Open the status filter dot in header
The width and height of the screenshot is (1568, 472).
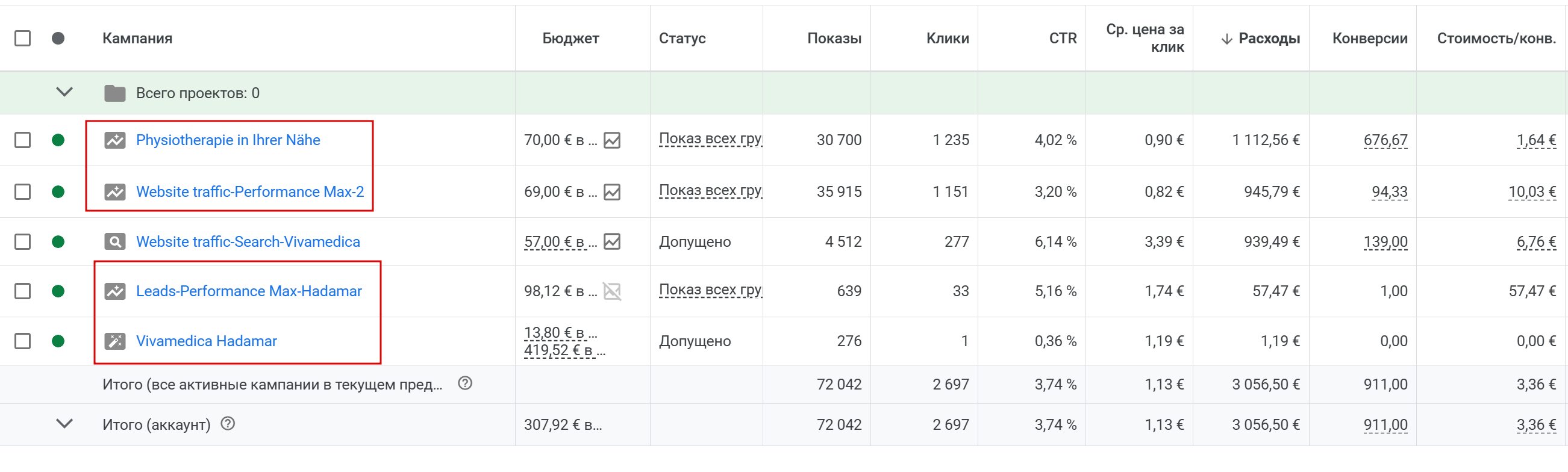coord(58,39)
